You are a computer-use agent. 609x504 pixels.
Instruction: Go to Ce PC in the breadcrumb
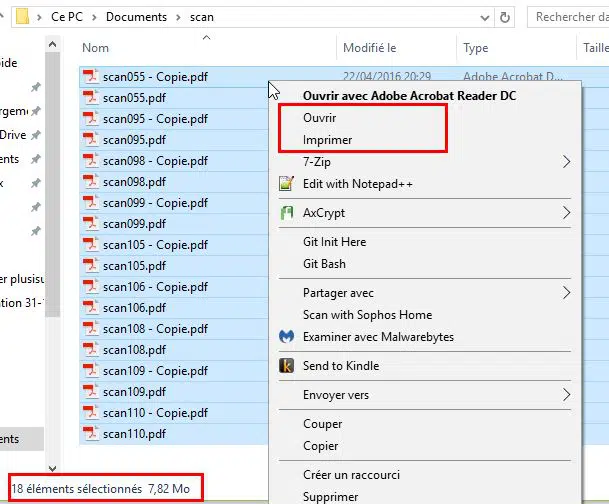pos(67,17)
